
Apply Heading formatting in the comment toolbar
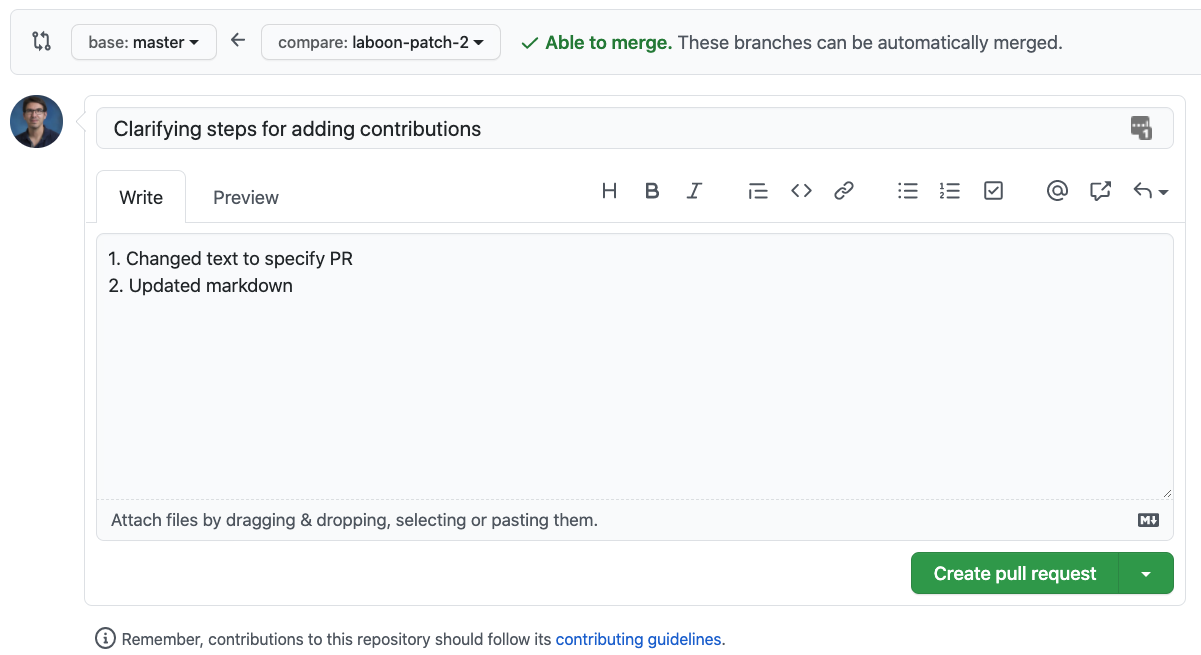609,190
